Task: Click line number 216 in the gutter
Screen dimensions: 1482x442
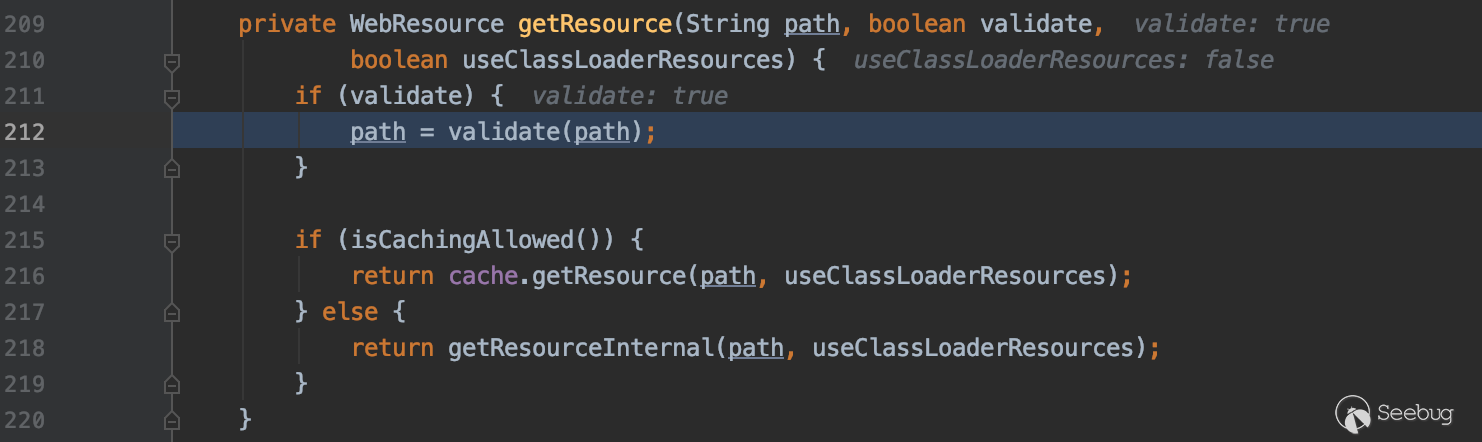Action: coord(24,276)
